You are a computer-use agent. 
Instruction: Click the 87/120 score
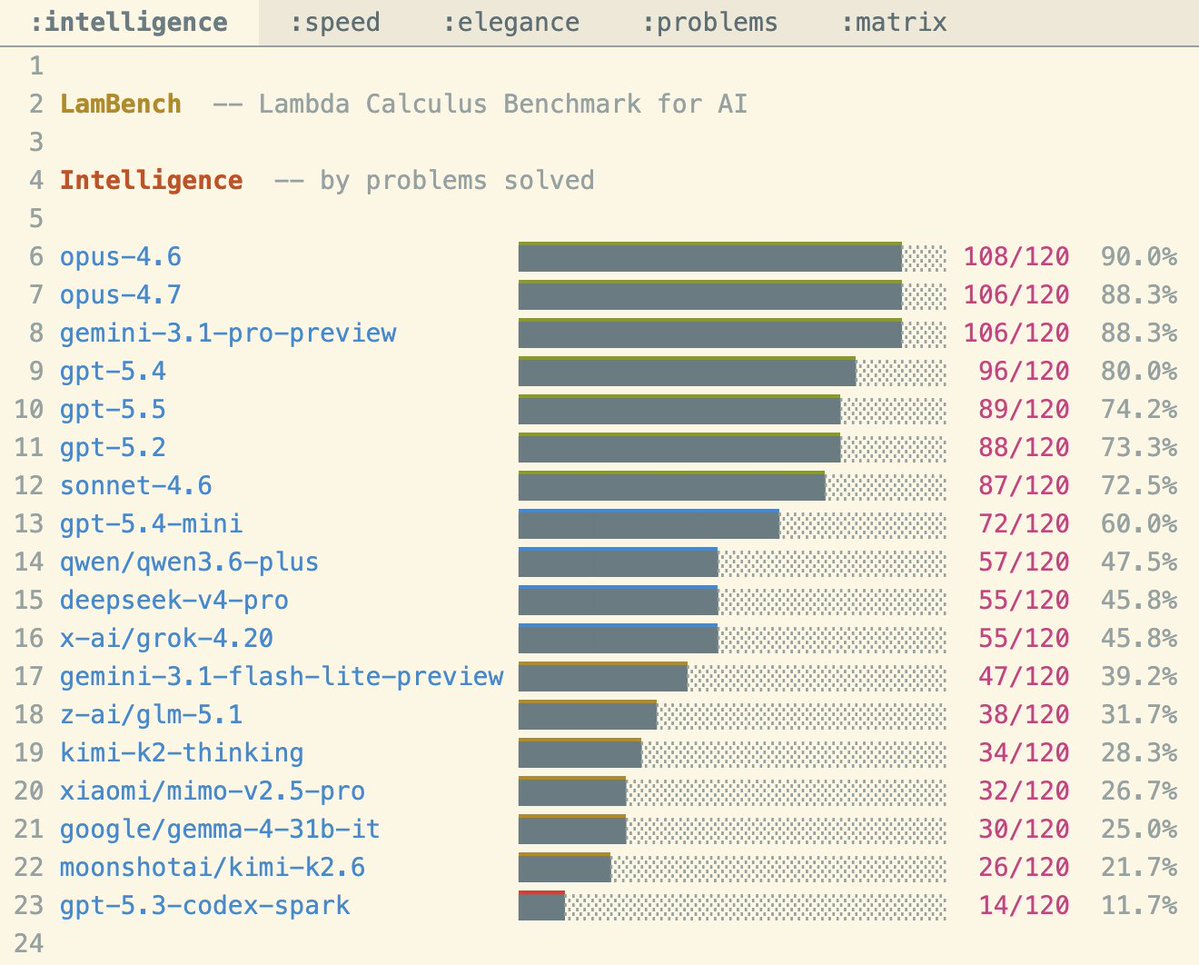[1024, 486]
